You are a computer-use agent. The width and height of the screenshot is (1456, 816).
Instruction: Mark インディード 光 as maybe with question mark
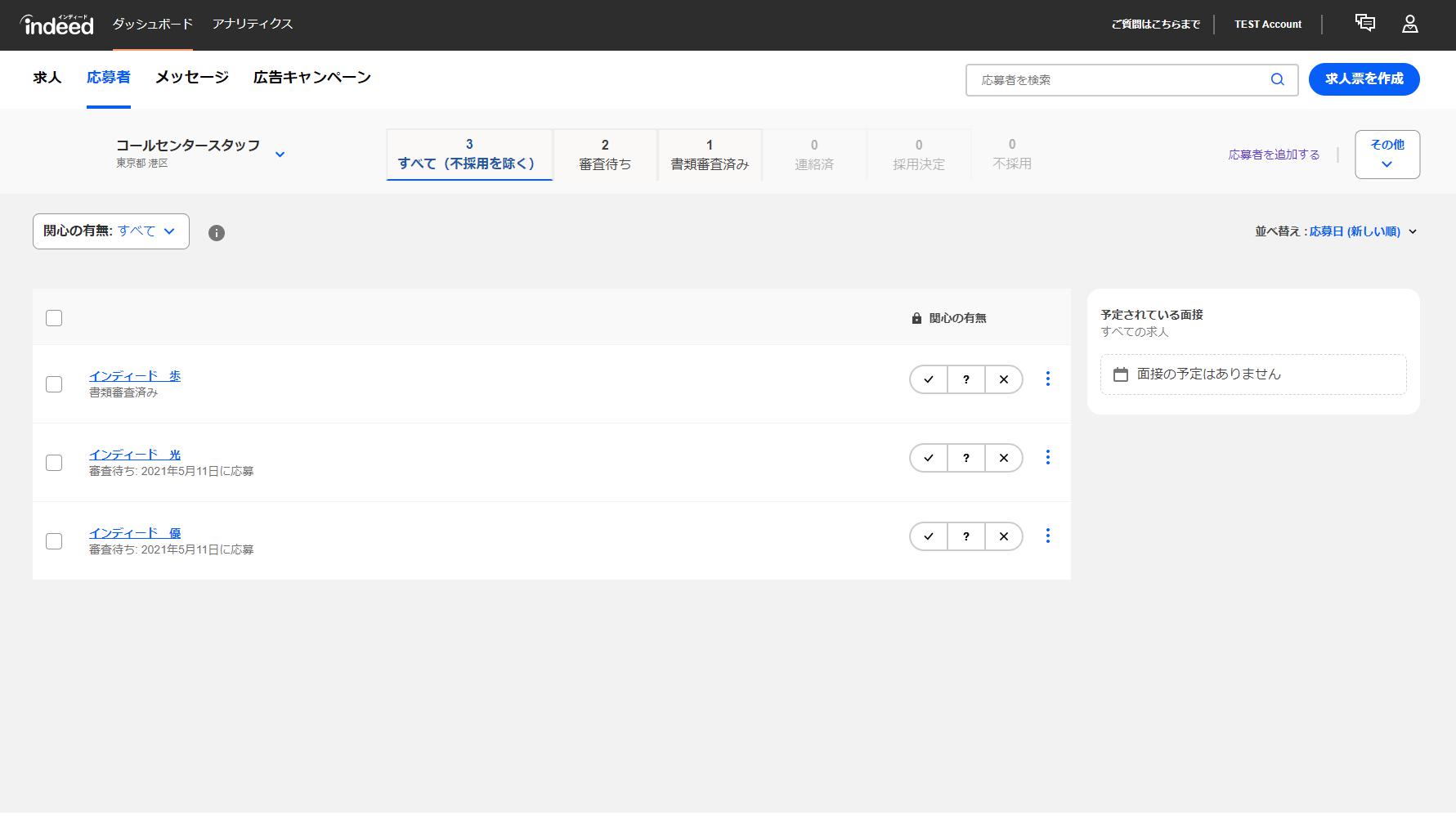966,458
